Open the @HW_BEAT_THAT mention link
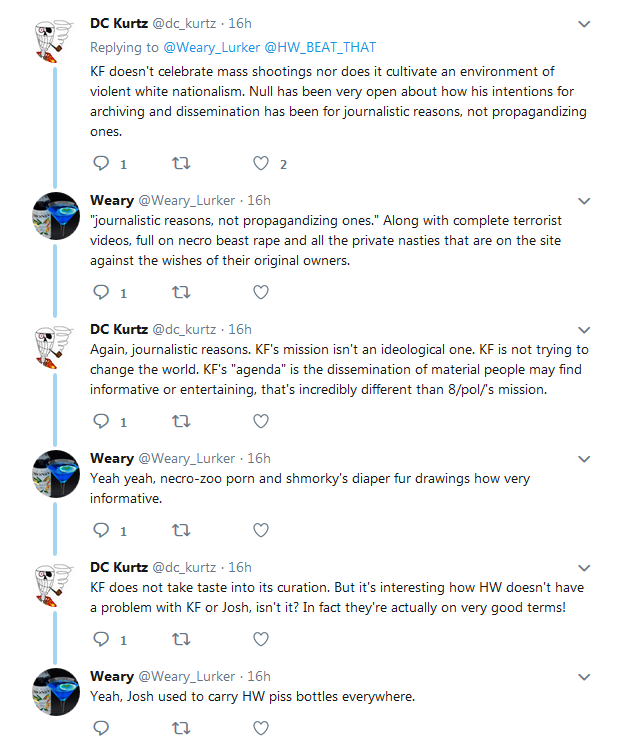The image size is (625, 739). click(320, 48)
